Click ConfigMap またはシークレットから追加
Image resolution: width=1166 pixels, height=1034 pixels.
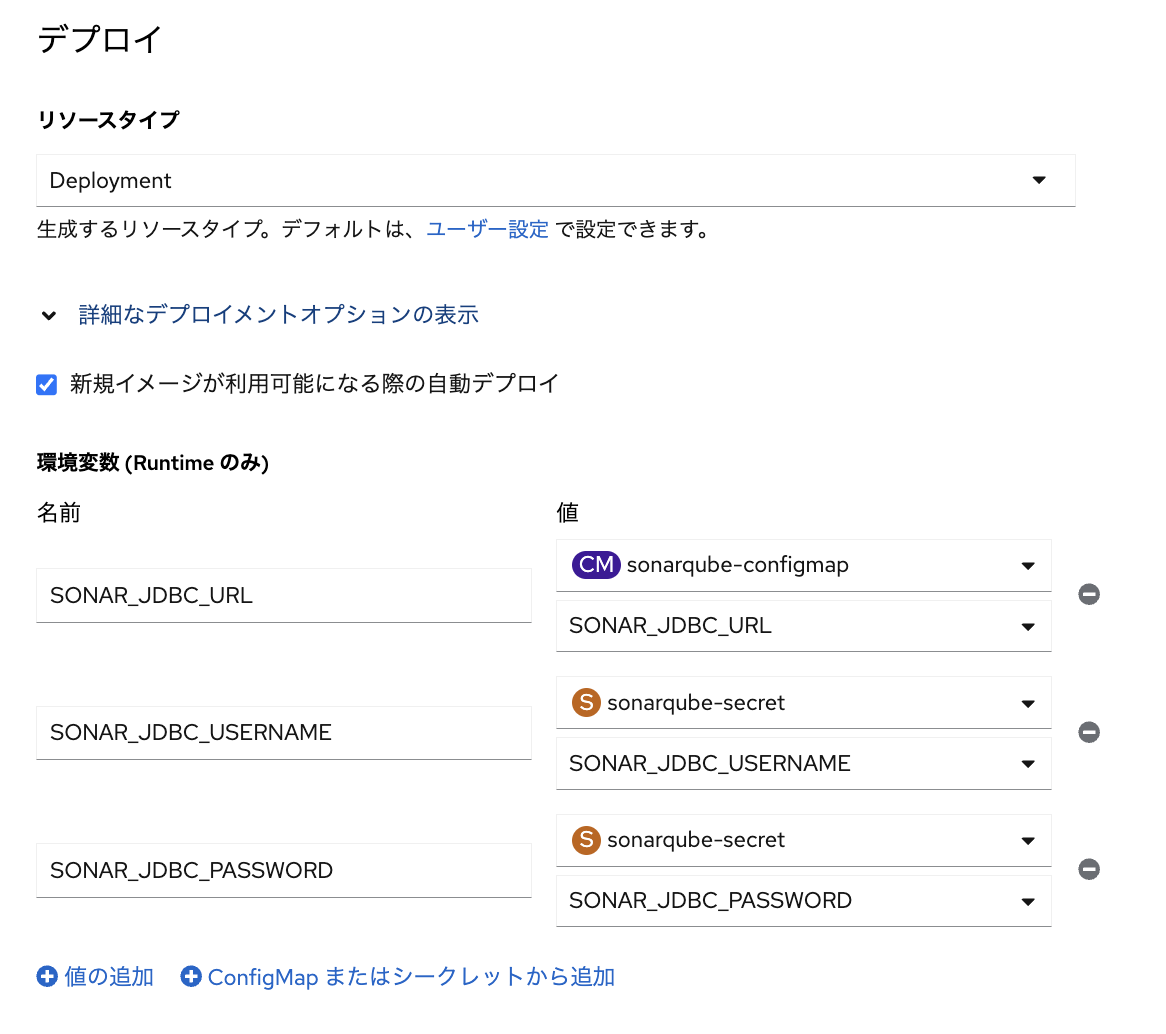coord(398,977)
